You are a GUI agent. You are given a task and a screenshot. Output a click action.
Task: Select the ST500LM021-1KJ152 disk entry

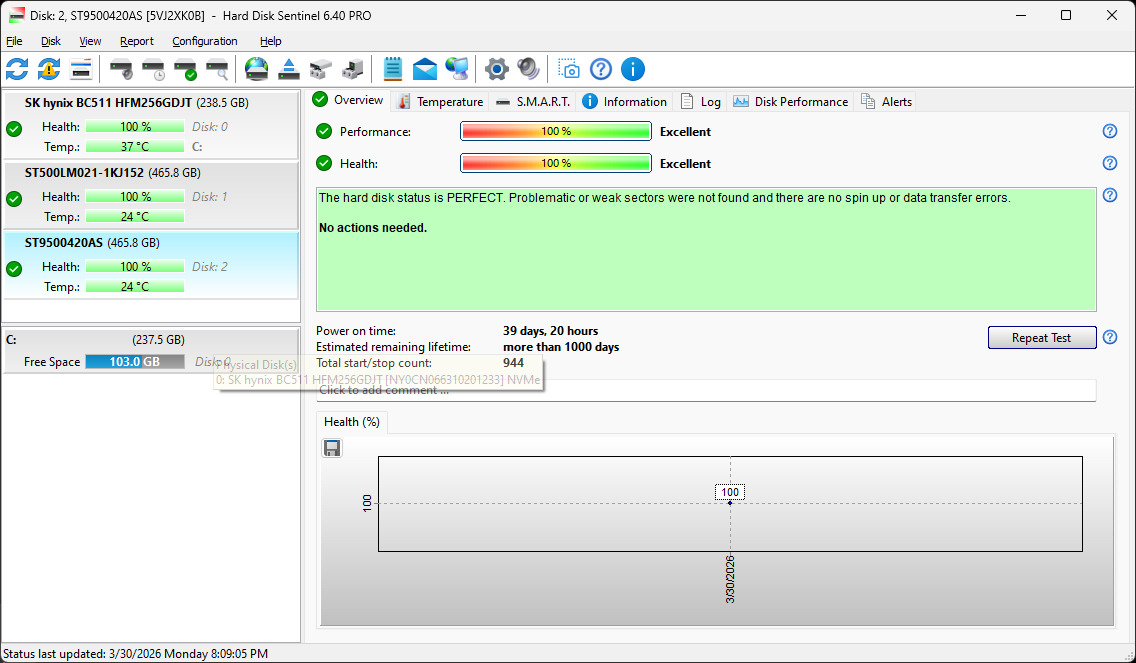(x=151, y=195)
